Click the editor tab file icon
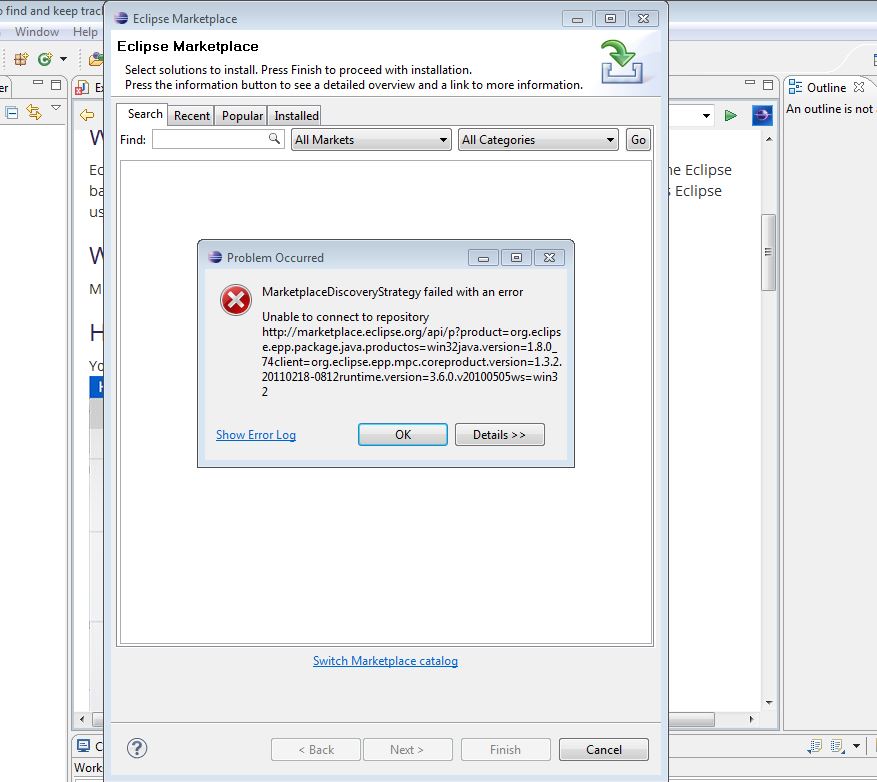877x782 pixels. (82, 88)
